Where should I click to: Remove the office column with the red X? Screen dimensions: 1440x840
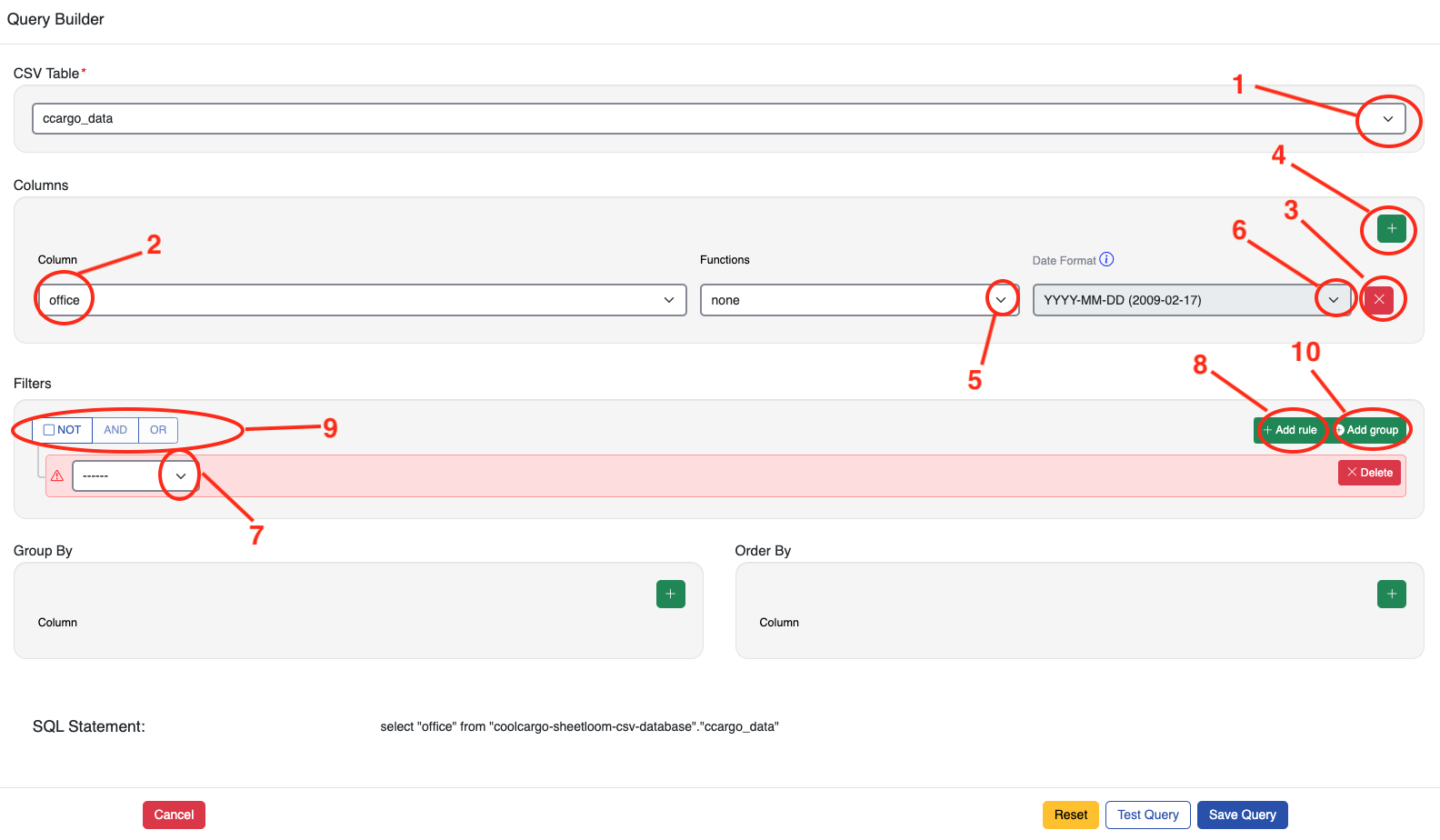click(x=1379, y=299)
